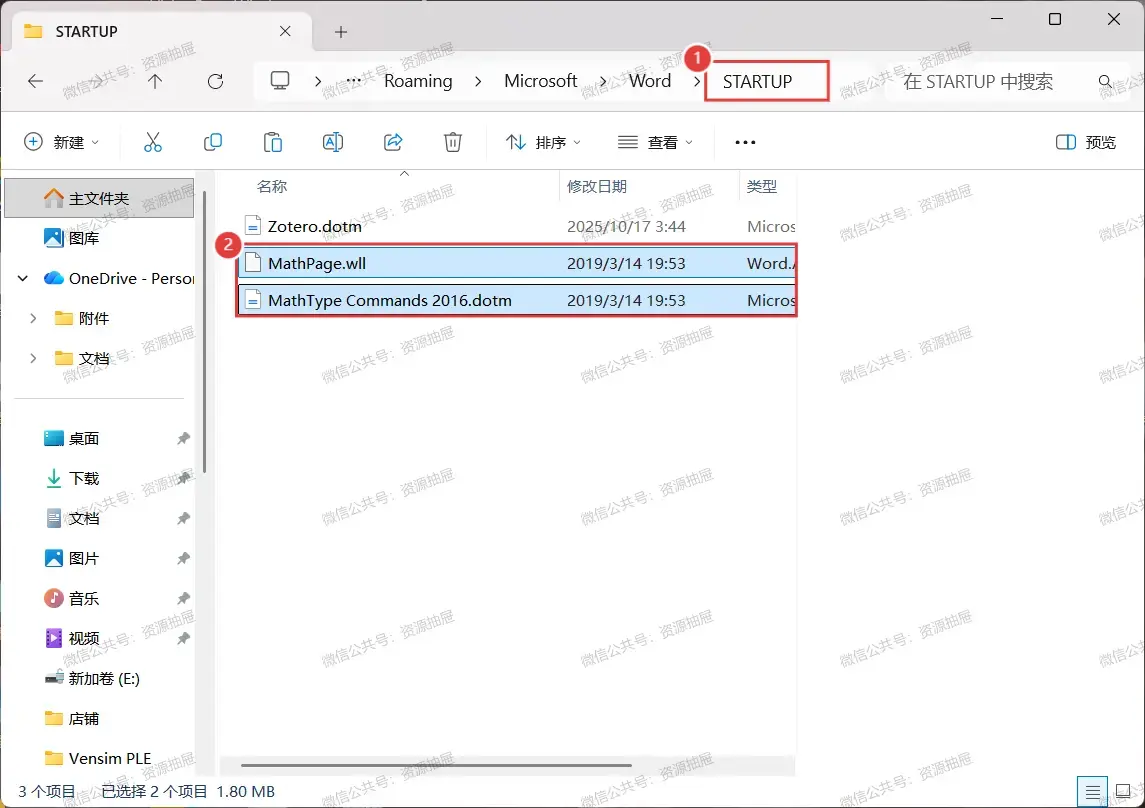This screenshot has height=808, width=1145.
Task: Navigate to Word in breadcrumb
Action: click(x=650, y=81)
